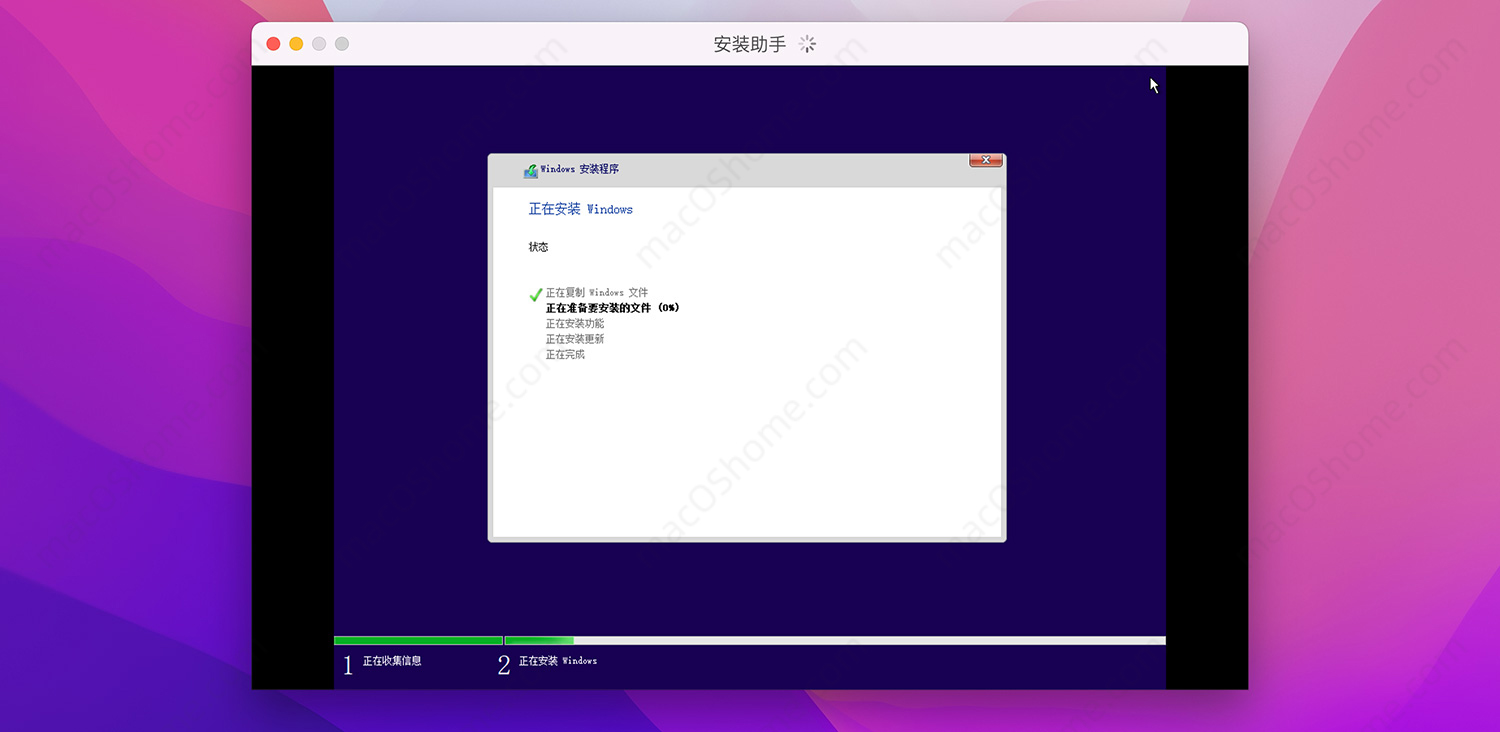Click the completed step 1 progress bar
Viewport: 1500px width, 732px height.
(417, 640)
